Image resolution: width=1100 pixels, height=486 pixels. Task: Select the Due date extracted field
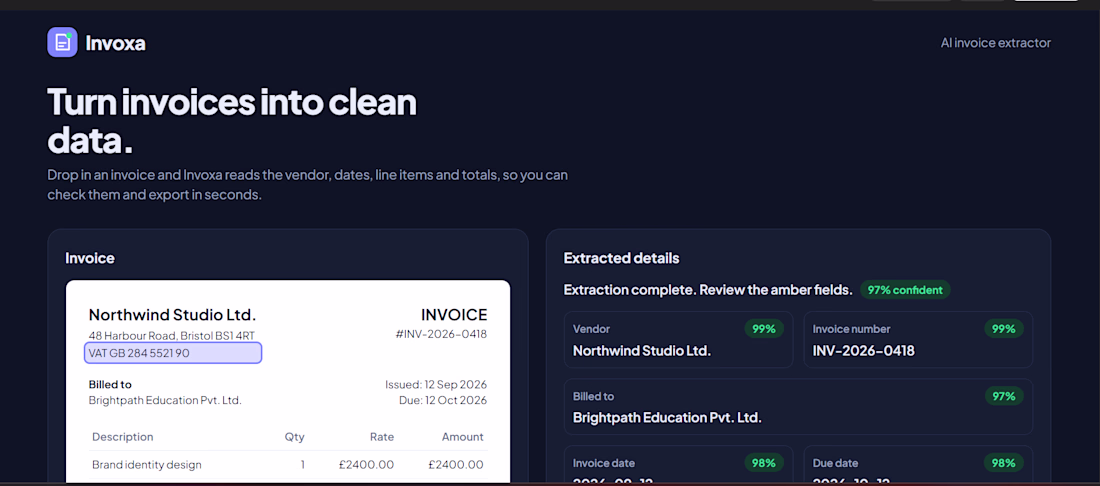[918, 466]
